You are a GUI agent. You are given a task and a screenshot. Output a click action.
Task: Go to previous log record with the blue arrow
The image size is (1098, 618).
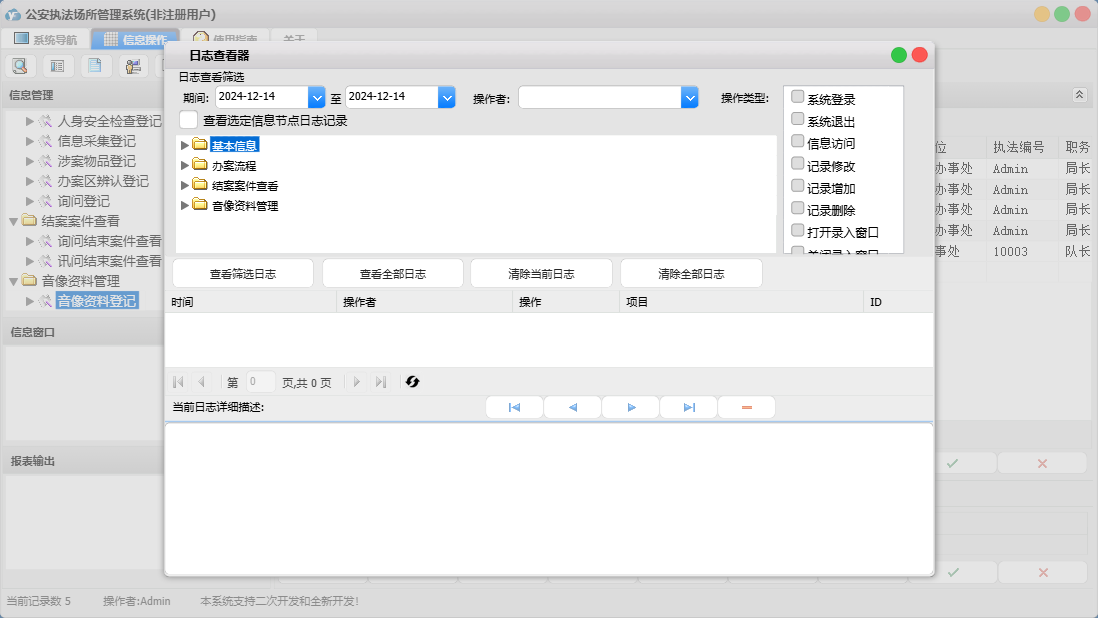pos(572,407)
